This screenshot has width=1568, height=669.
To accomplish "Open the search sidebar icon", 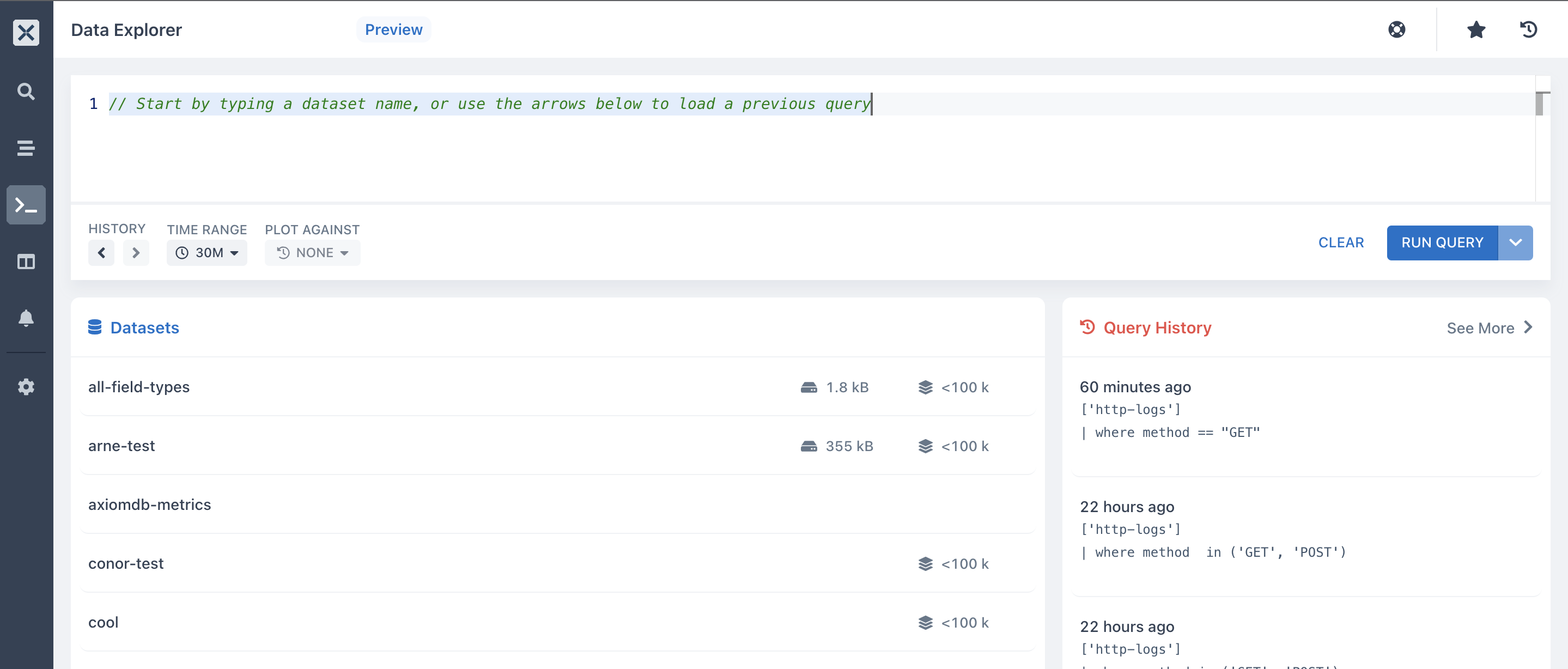I will pos(26,92).
